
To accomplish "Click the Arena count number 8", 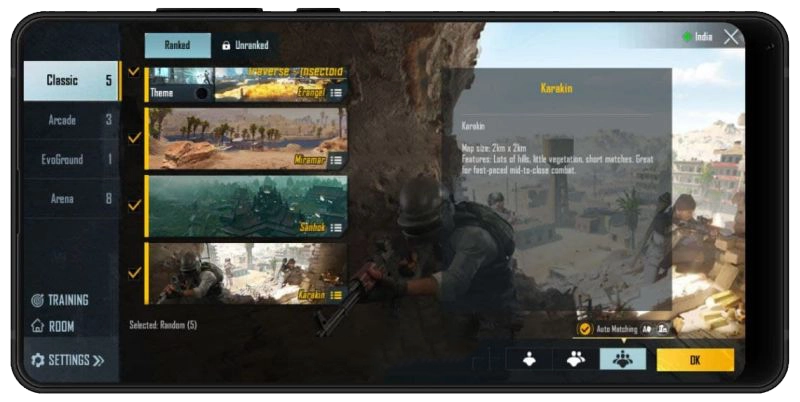I will [x=108, y=198].
